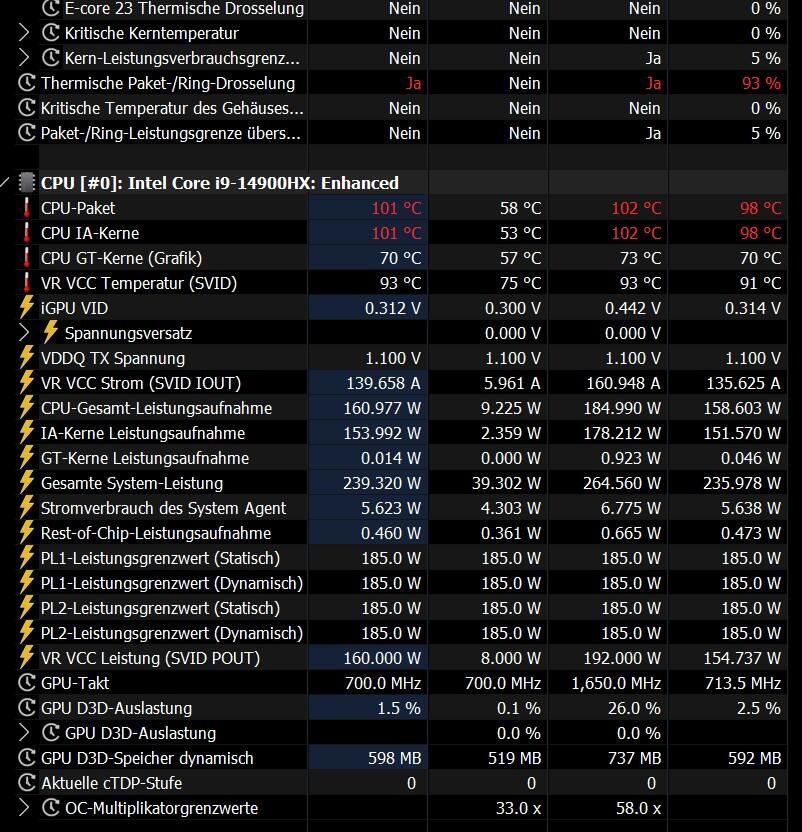The image size is (802, 832).
Task: Click the clock icon for GPU D3D-Speicher dynamisch
Action: [x=27, y=758]
